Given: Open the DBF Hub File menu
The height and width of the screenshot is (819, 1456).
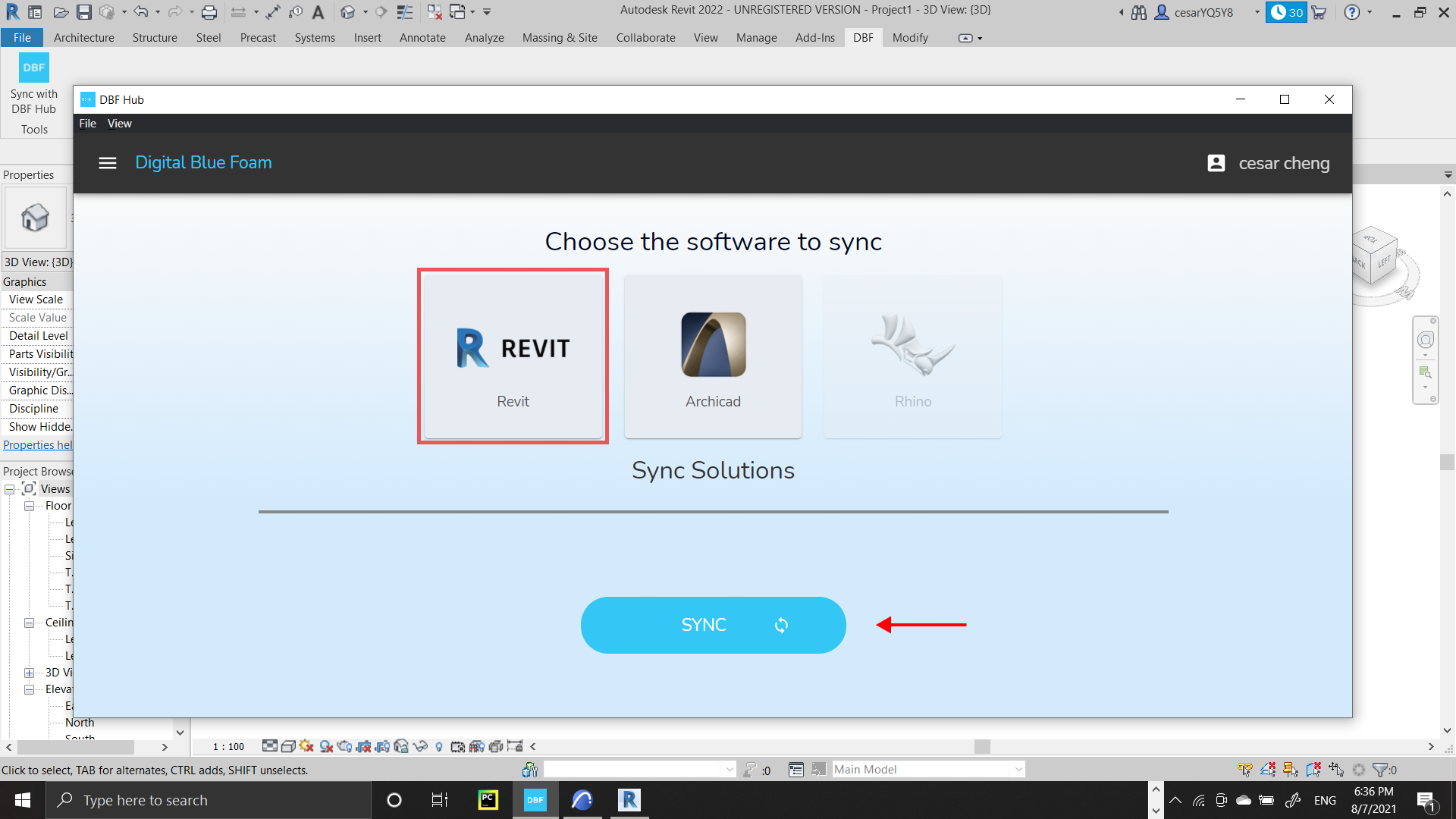Looking at the screenshot, I should 88,124.
